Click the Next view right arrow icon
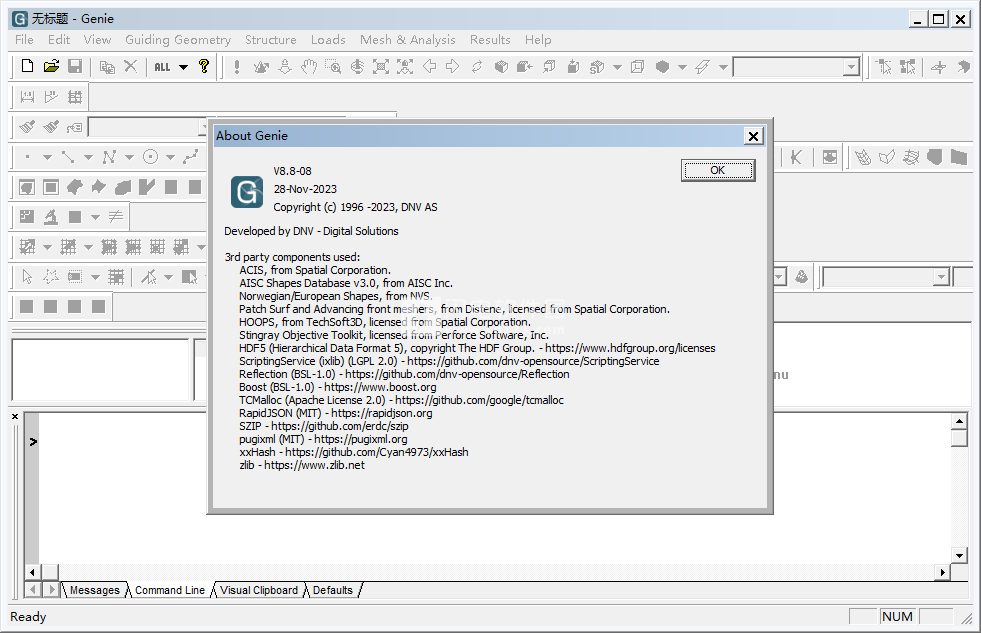 click(452, 66)
